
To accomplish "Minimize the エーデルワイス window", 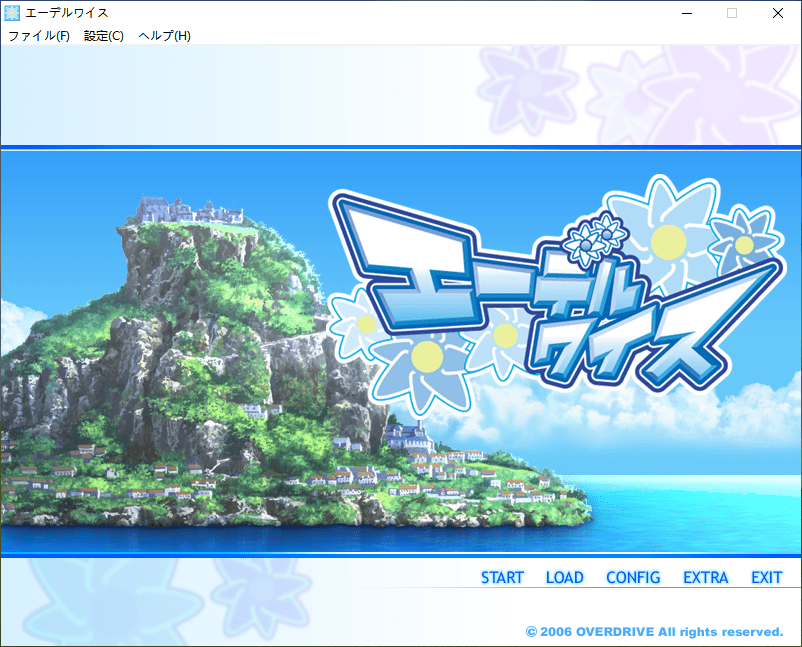I will (x=686, y=13).
